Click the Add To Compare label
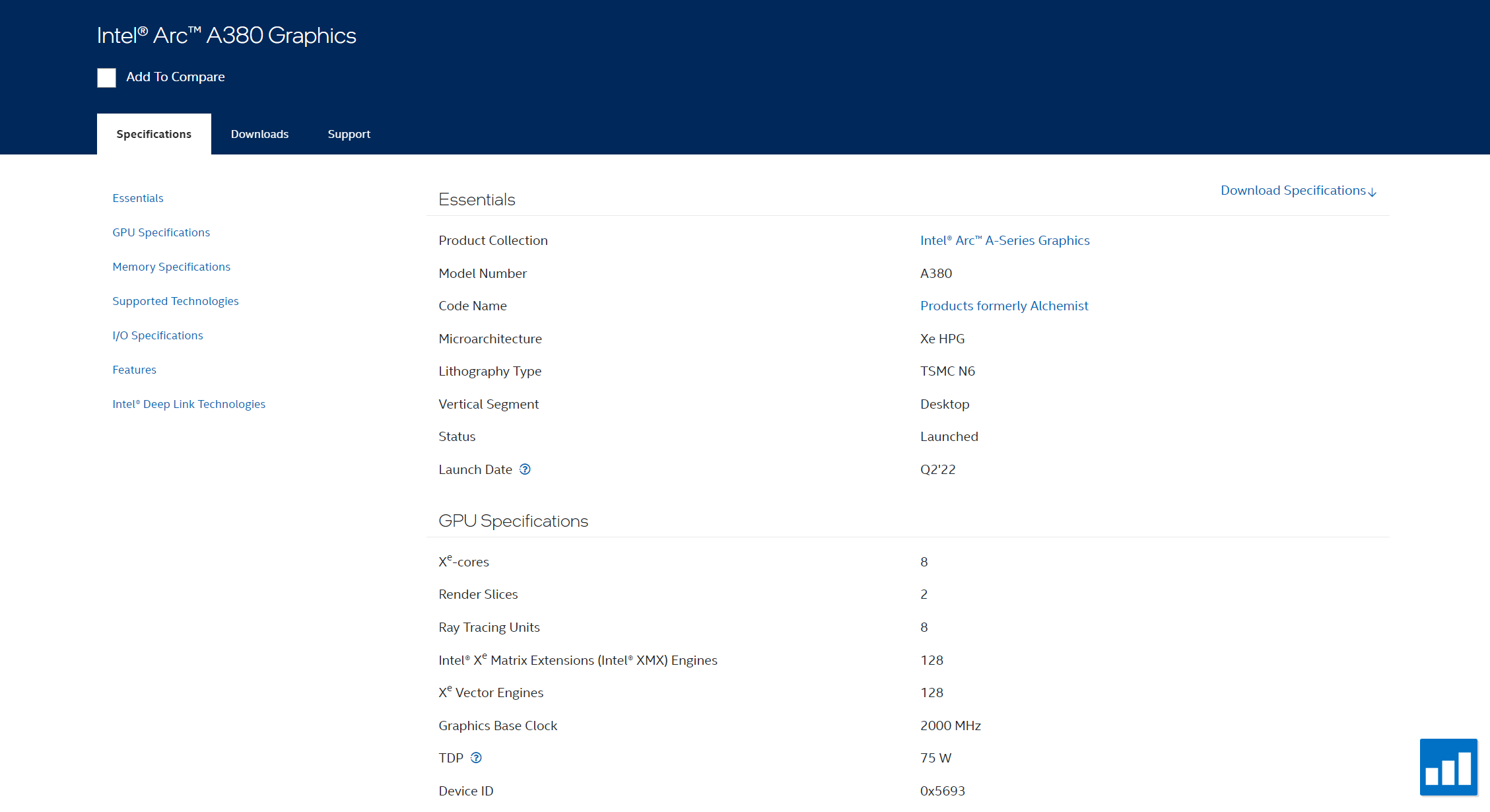The height and width of the screenshot is (812, 1490). point(175,77)
